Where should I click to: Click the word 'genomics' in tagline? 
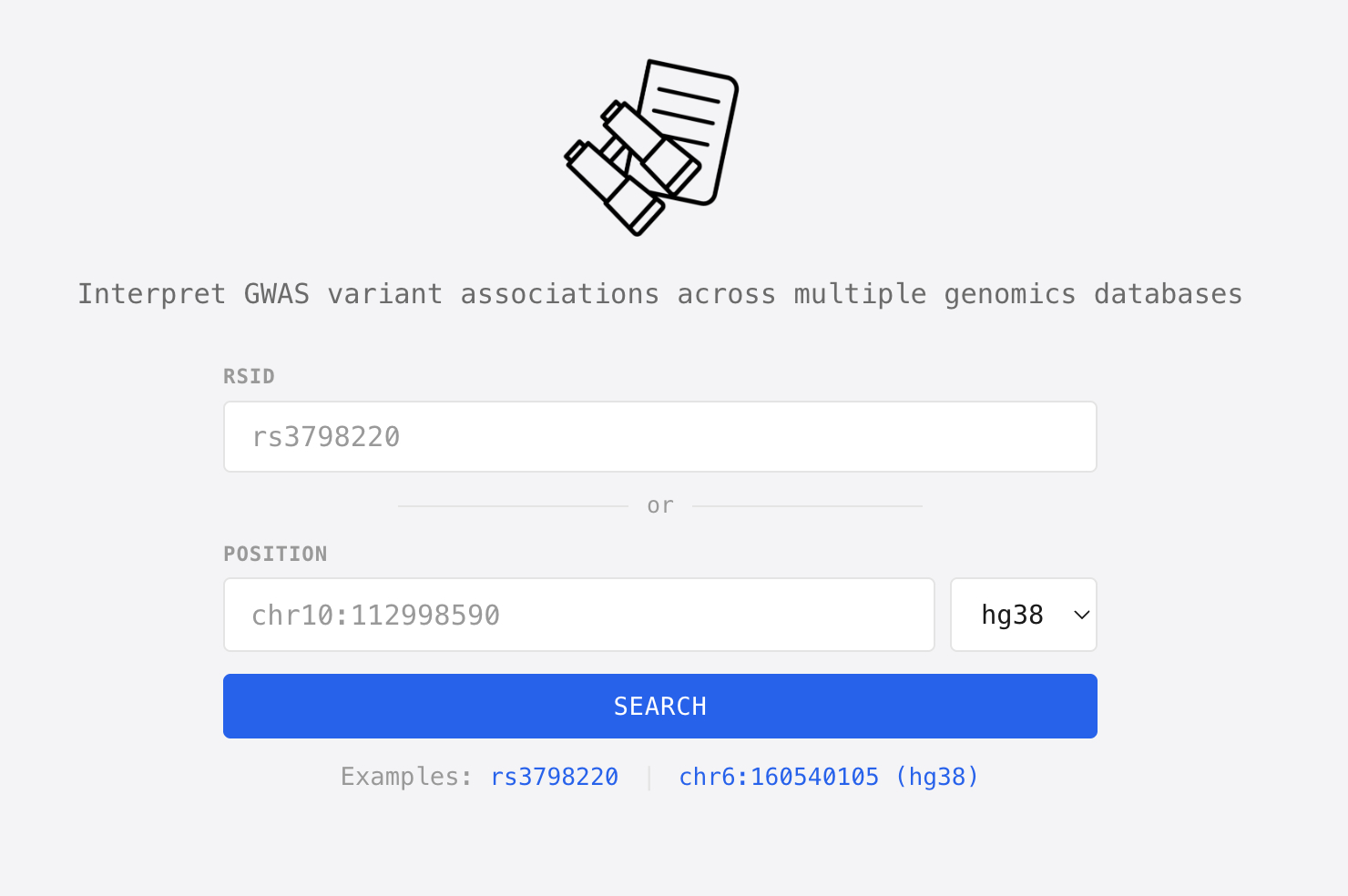[x=1009, y=294]
